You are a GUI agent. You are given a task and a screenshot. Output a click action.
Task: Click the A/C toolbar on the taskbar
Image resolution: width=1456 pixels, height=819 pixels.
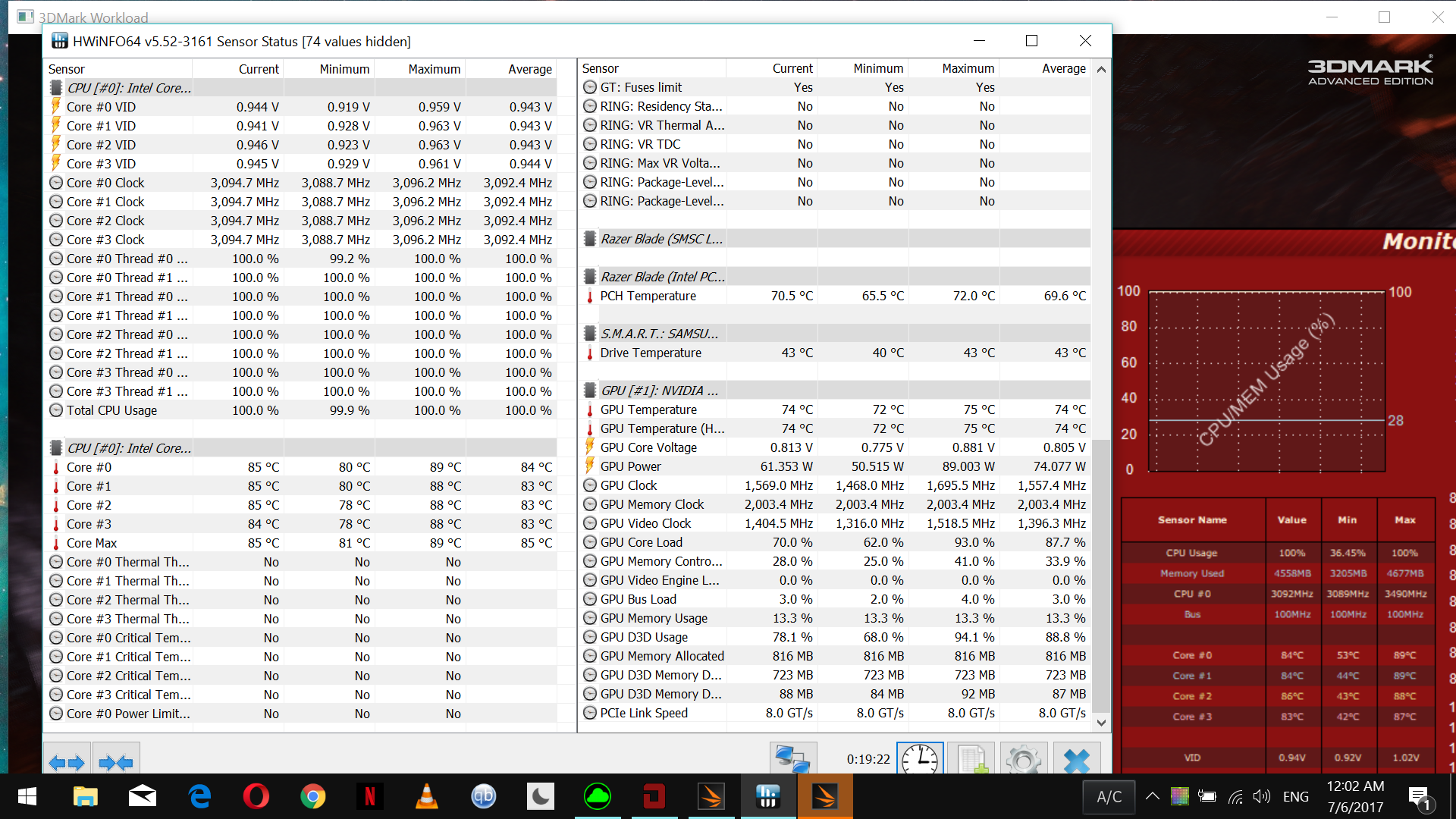(1109, 797)
